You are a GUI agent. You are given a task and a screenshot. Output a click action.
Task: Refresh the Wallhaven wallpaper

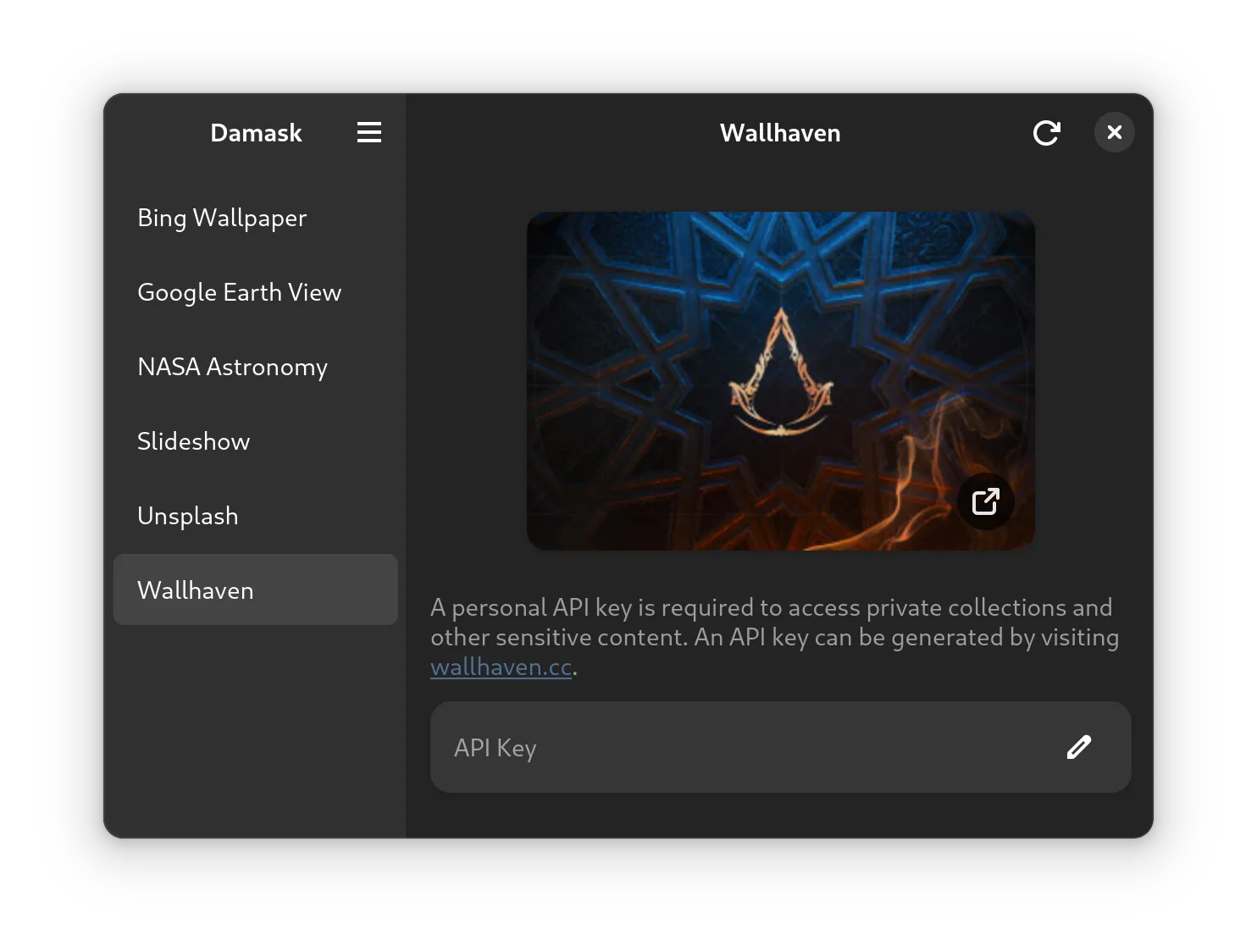1046,133
